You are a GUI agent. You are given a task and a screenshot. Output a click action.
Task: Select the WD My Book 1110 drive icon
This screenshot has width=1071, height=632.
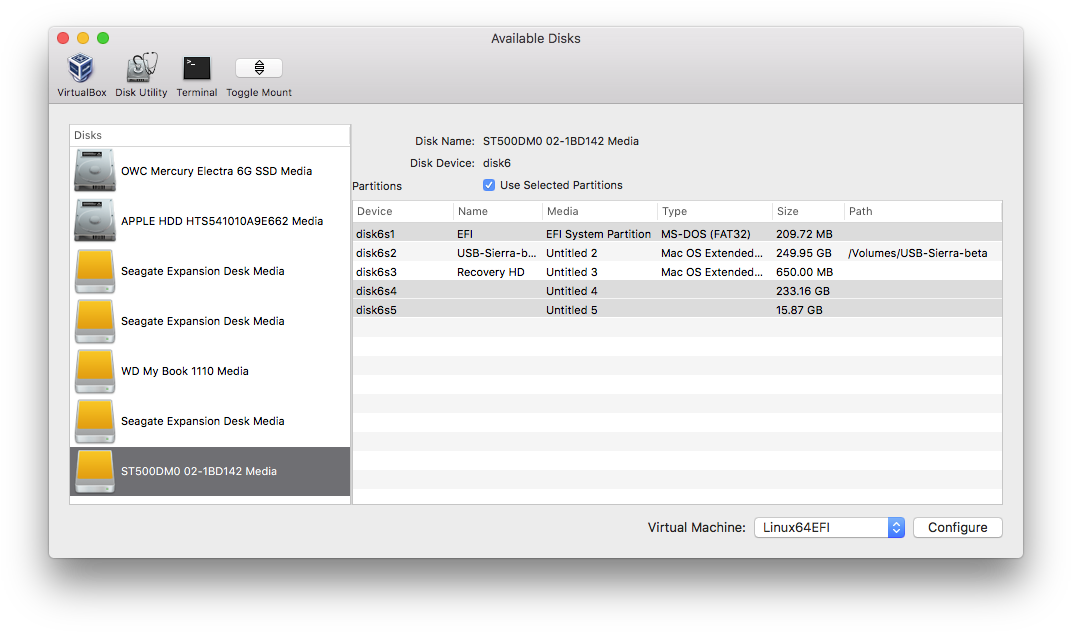93,371
